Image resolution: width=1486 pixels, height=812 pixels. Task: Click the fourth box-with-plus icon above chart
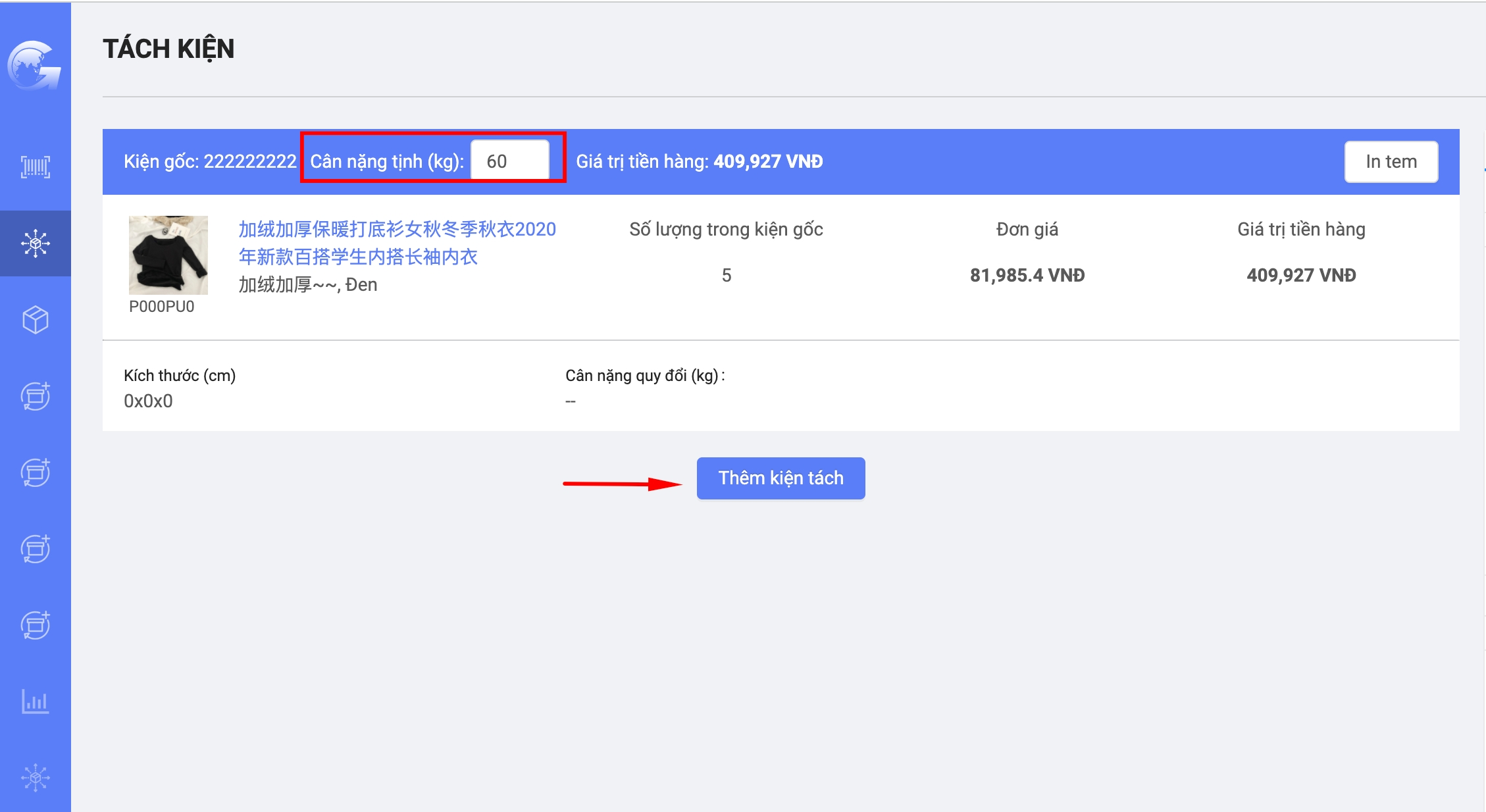[x=36, y=625]
